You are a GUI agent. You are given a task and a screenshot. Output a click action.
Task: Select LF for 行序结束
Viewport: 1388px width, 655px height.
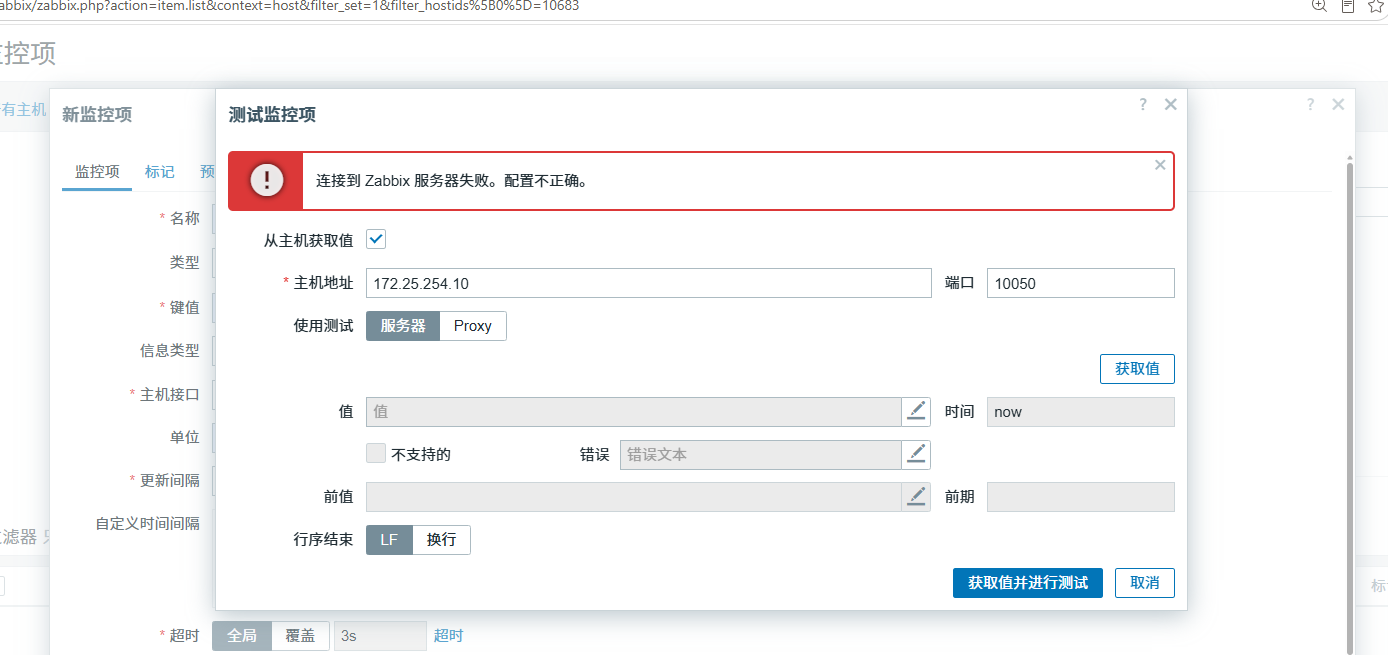(389, 540)
